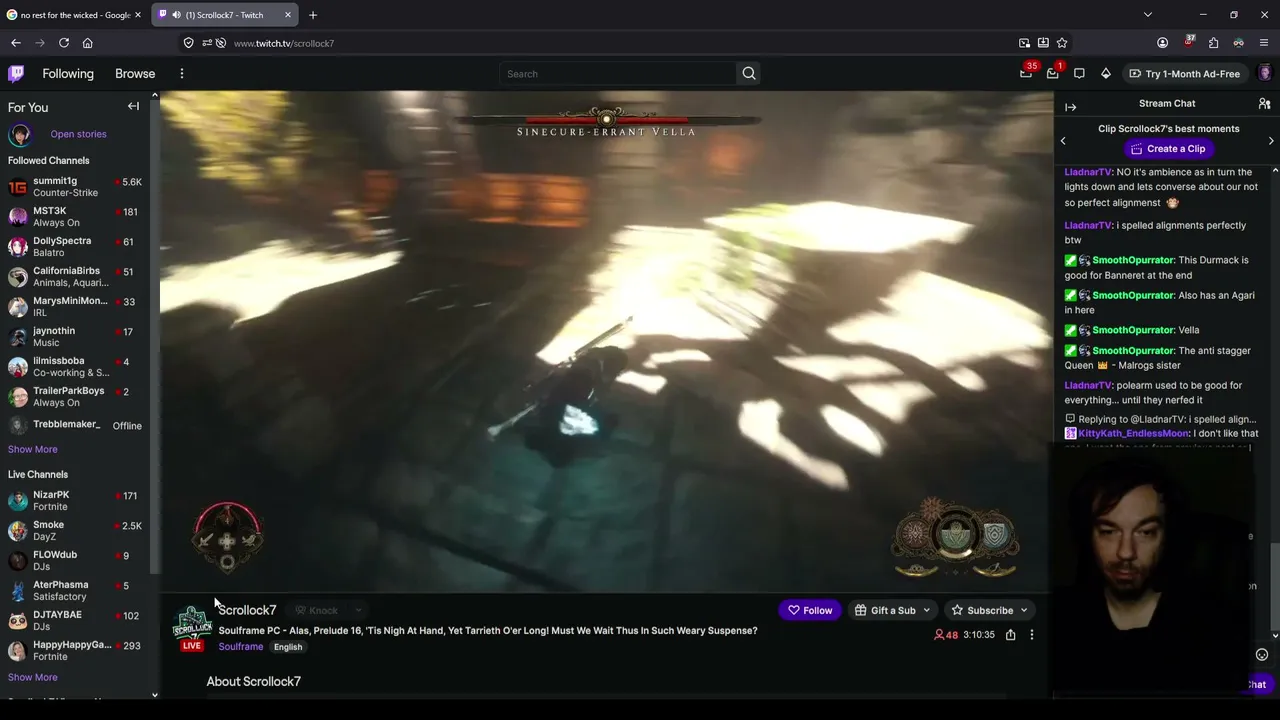Go to the Twitch home logo
The height and width of the screenshot is (720, 1280).
(x=16, y=73)
